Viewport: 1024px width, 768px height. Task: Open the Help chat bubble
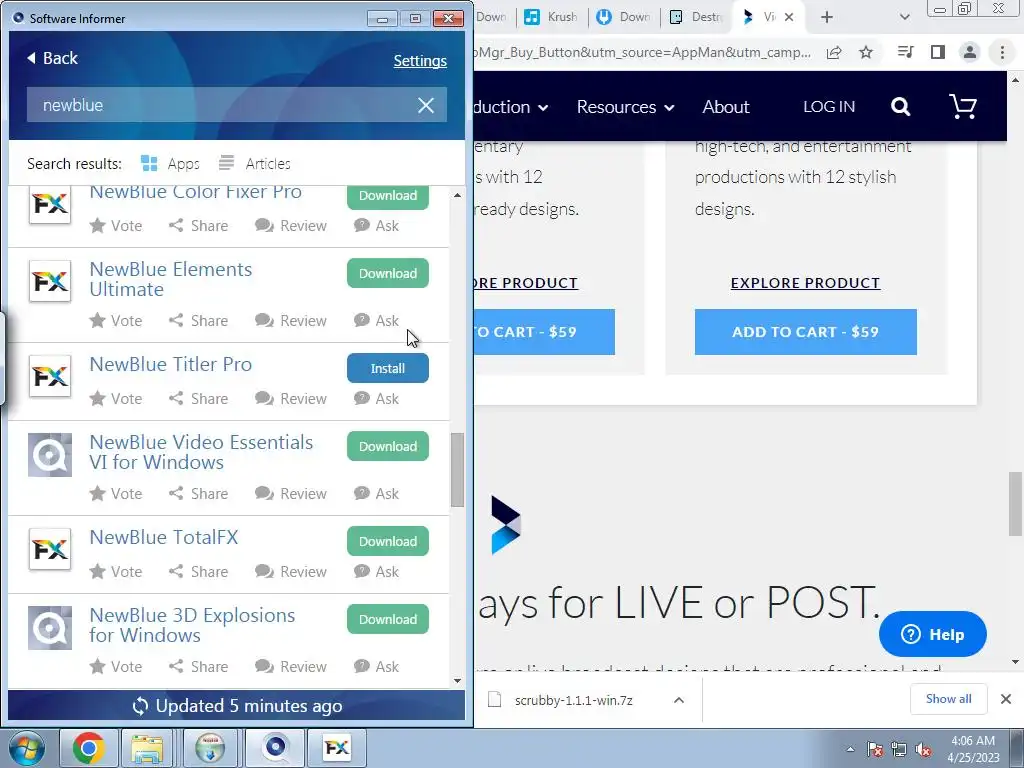coord(933,634)
